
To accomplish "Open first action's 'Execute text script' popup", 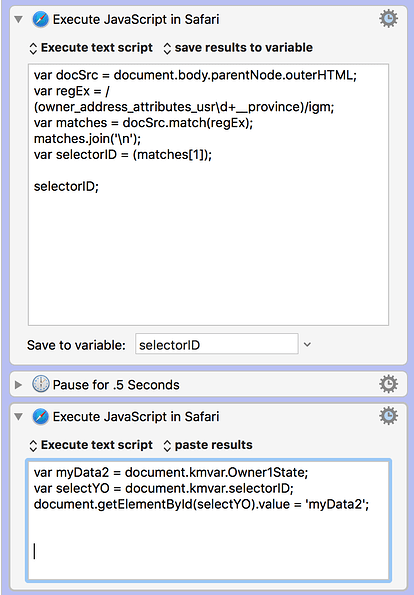I will click(91, 47).
